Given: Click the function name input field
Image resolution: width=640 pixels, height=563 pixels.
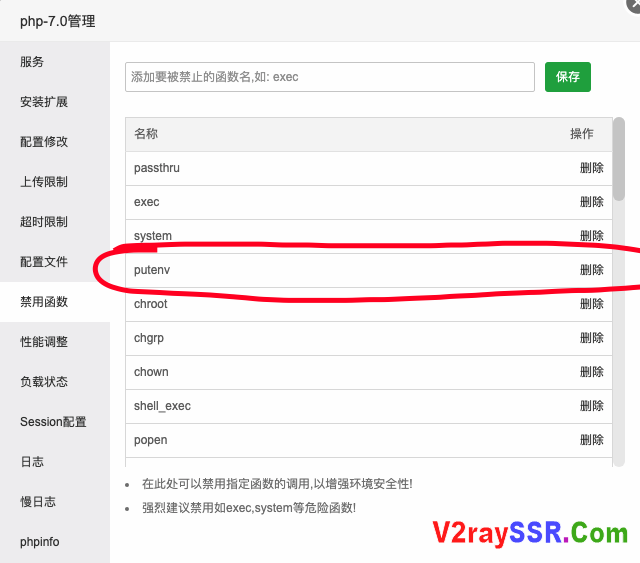Looking at the screenshot, I should point(329,77).
